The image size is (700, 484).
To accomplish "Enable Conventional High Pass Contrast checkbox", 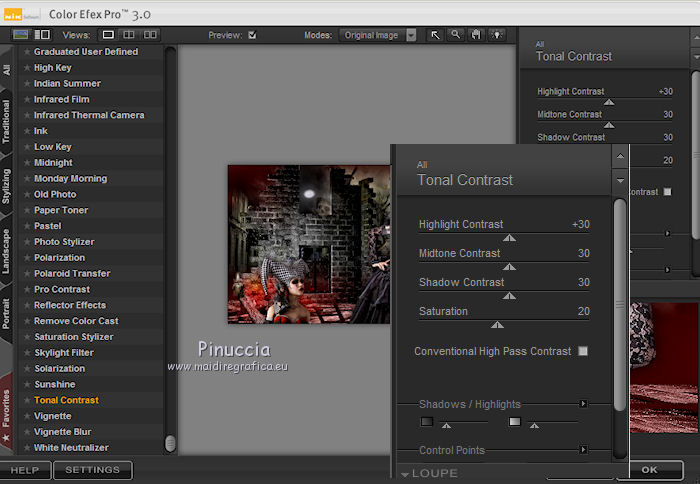I will coord(583,352).
